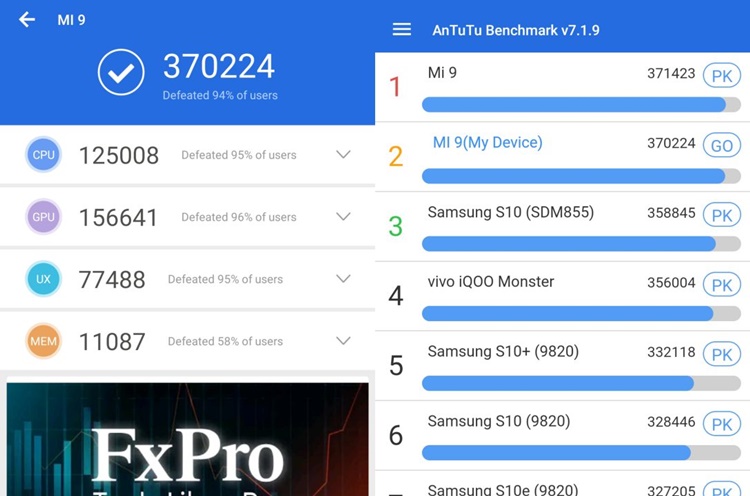Select the total score 370224
This screenshot has width=750, height=496.
[219, 66]
